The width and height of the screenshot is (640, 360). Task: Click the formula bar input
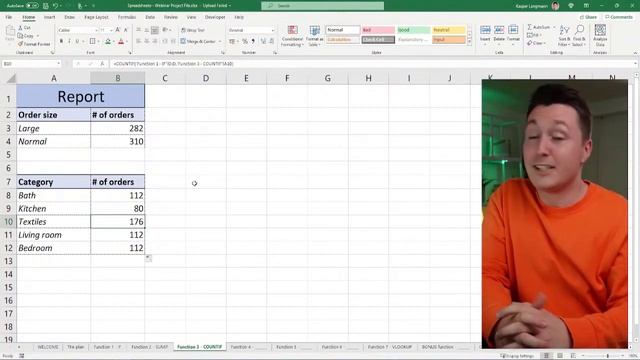click(x=371, y=64)
